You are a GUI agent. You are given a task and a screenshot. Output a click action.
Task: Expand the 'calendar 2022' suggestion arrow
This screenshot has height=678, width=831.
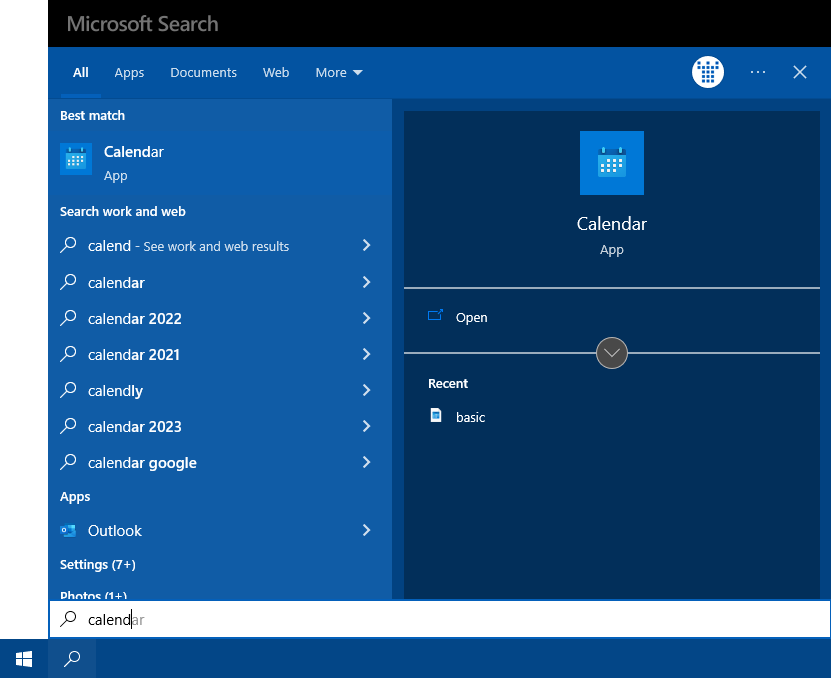366,318
